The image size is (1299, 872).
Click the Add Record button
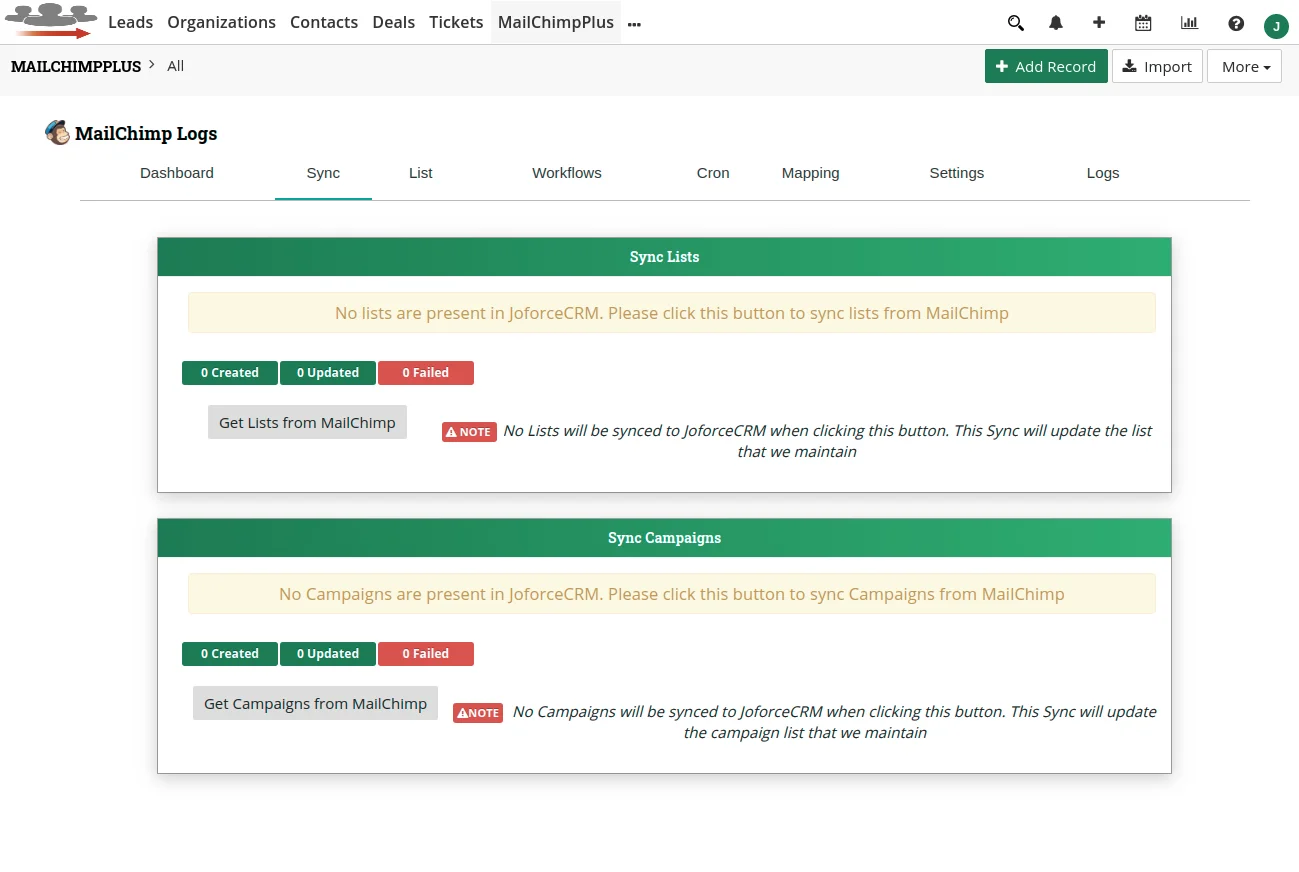point(1046,66)
